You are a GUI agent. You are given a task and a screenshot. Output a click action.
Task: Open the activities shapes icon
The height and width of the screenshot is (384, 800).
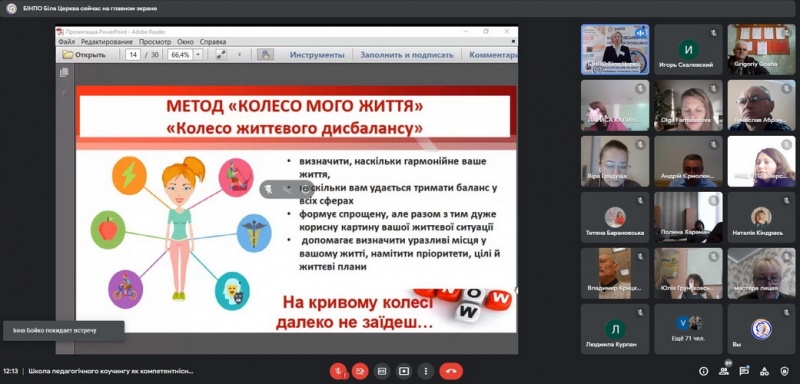click(764, 371)
